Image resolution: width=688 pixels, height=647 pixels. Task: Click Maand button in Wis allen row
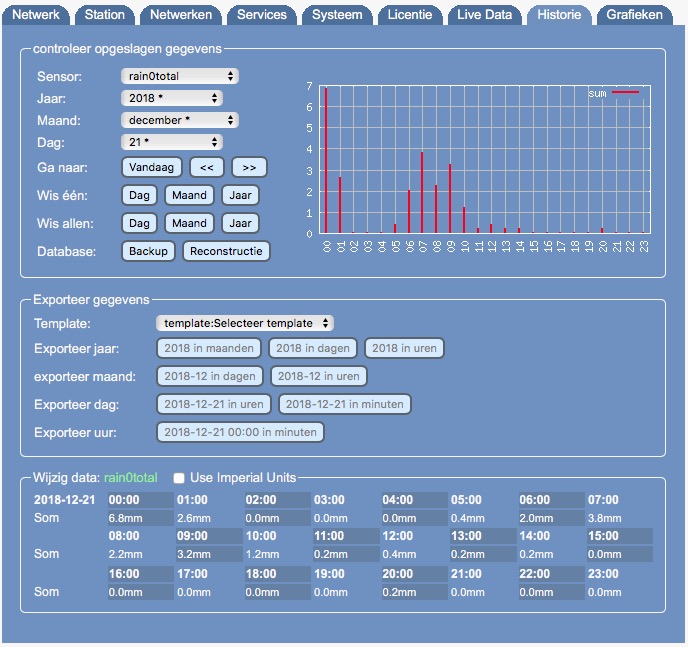coord(189,223)
